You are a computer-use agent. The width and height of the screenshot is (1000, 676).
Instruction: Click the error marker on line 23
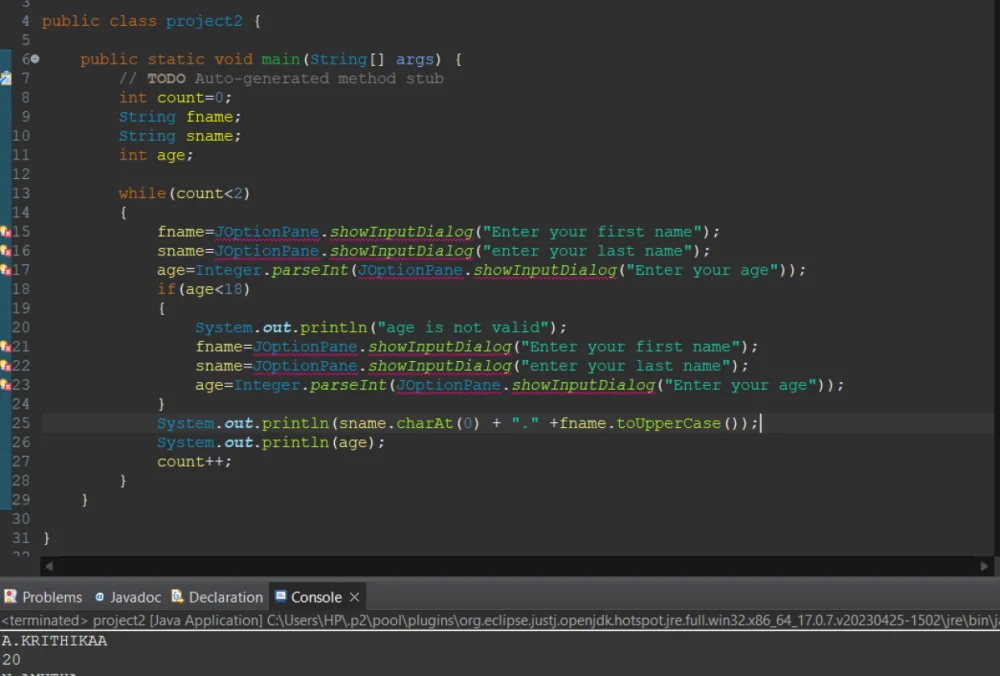coord(5,385)
